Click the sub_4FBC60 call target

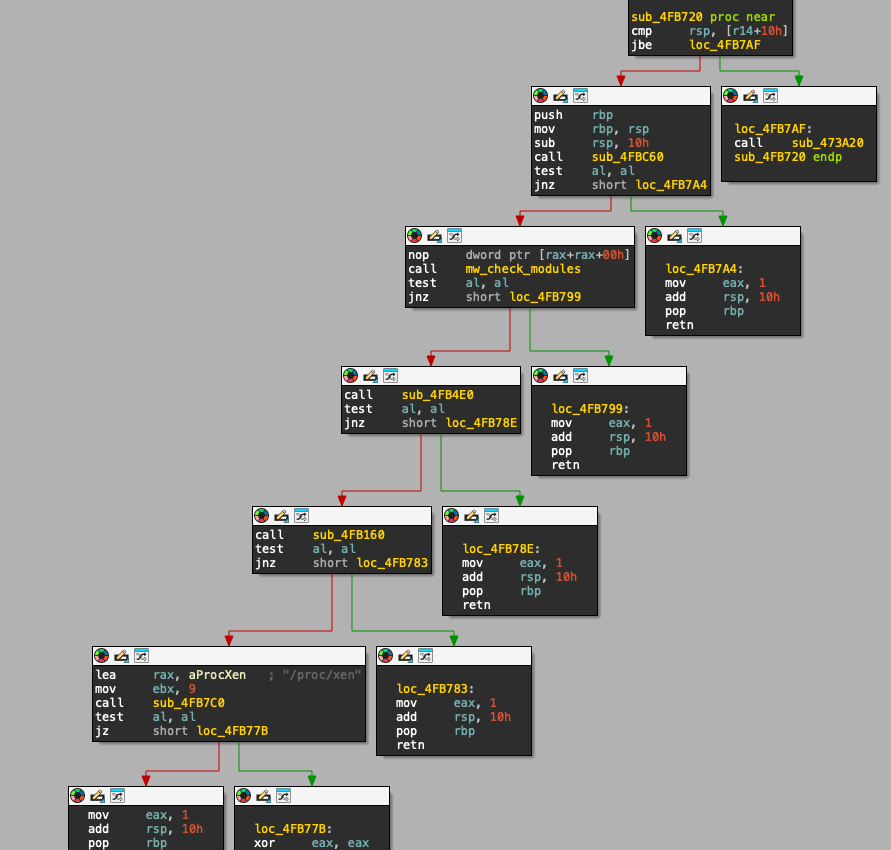pyautogui.click(x=627, y=157)
